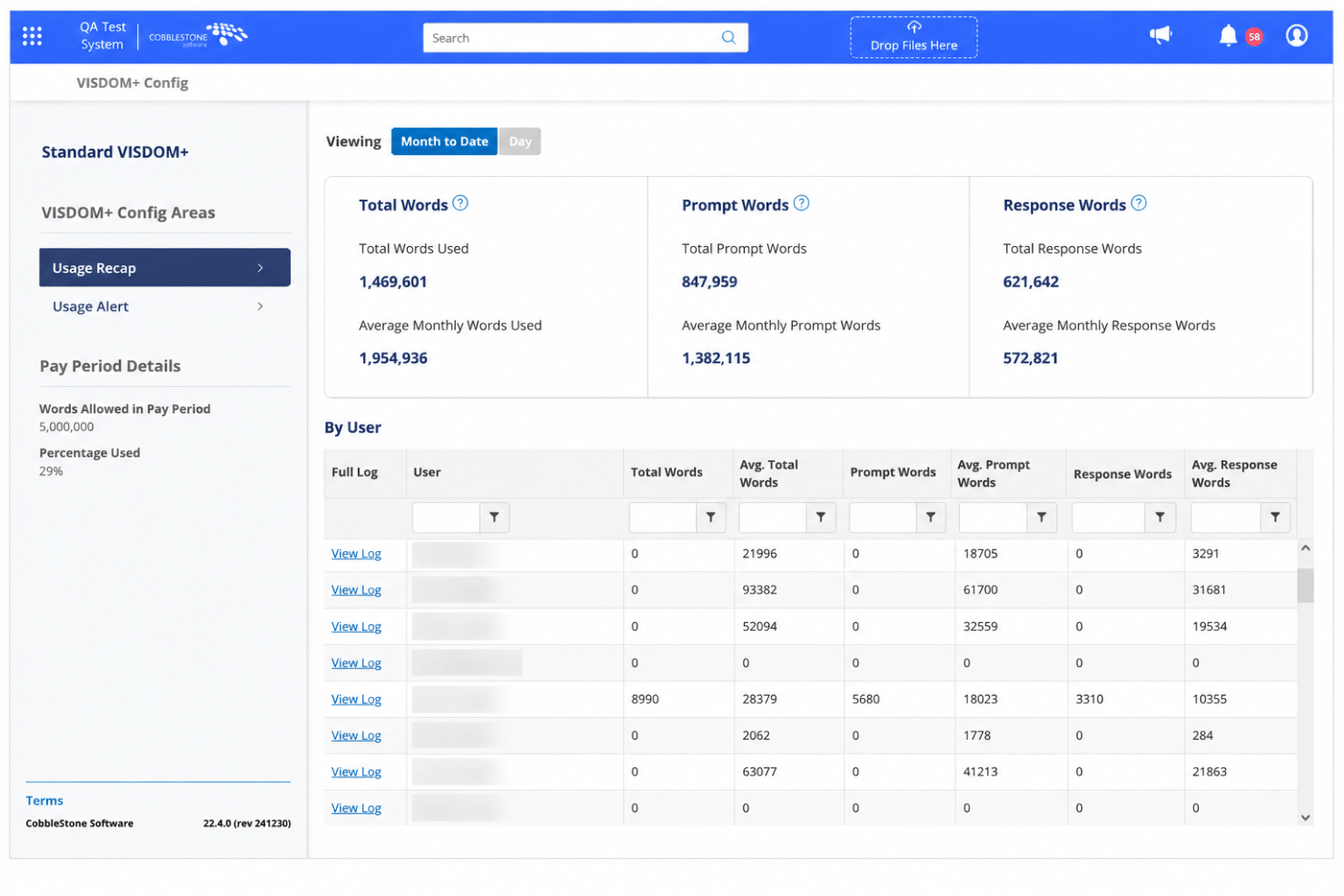Expand the Usage Recap chevron
Screen dimensions: 1344x896
261,268
